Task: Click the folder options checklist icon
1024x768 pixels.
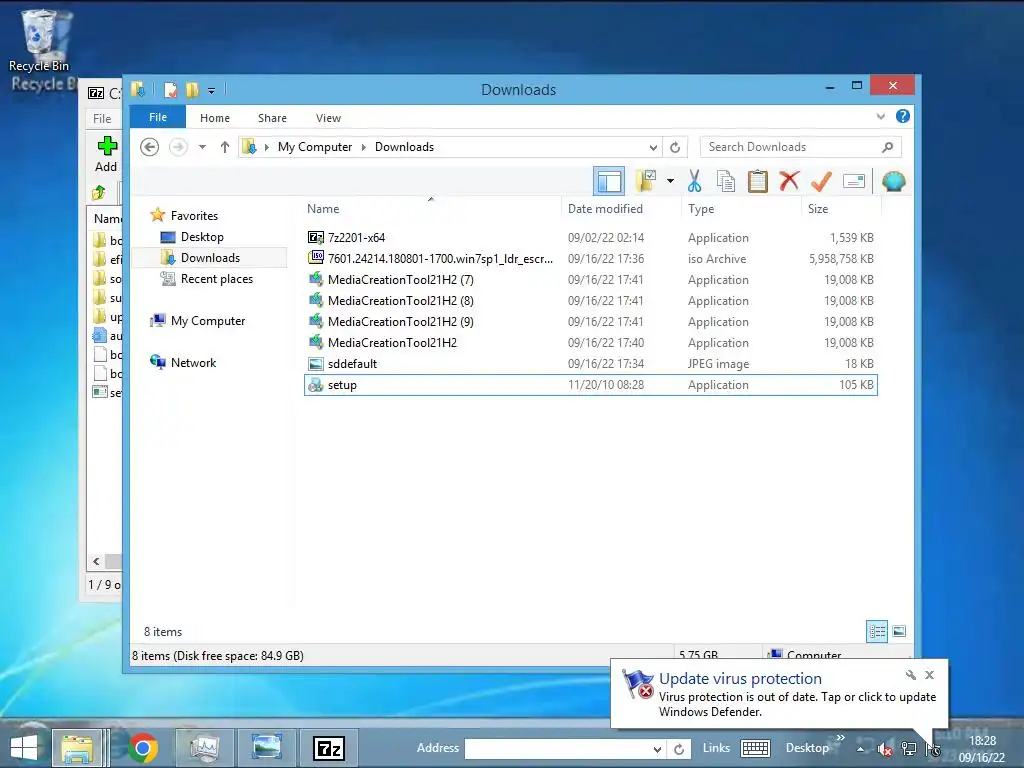Action: (x=646, y=181)
